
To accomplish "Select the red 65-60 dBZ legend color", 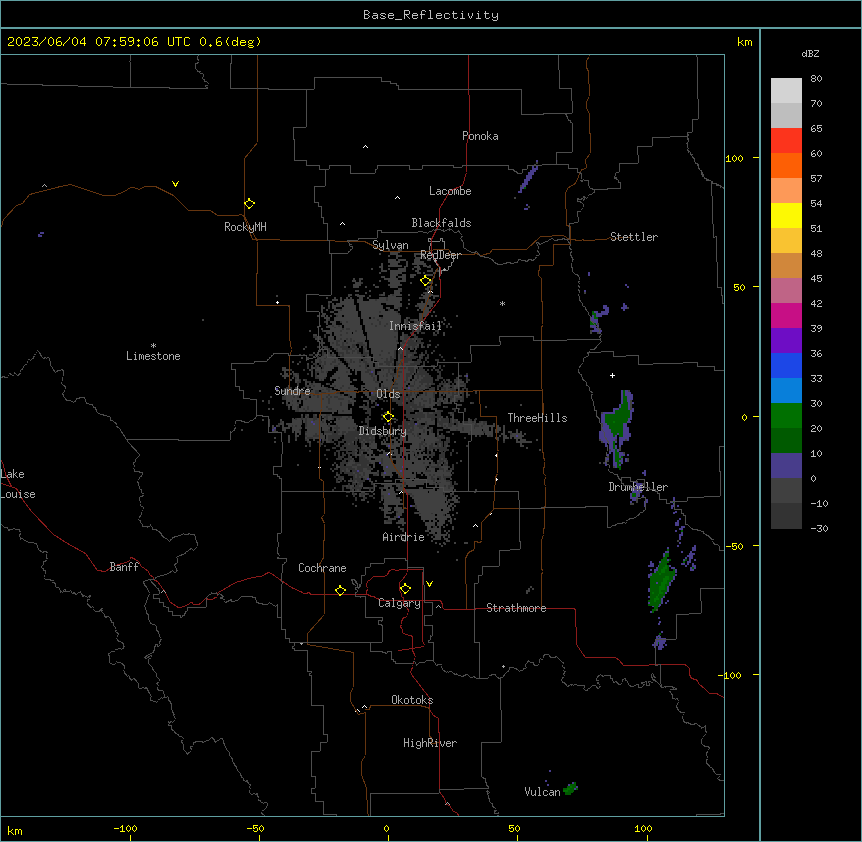I will coord(786,140).
